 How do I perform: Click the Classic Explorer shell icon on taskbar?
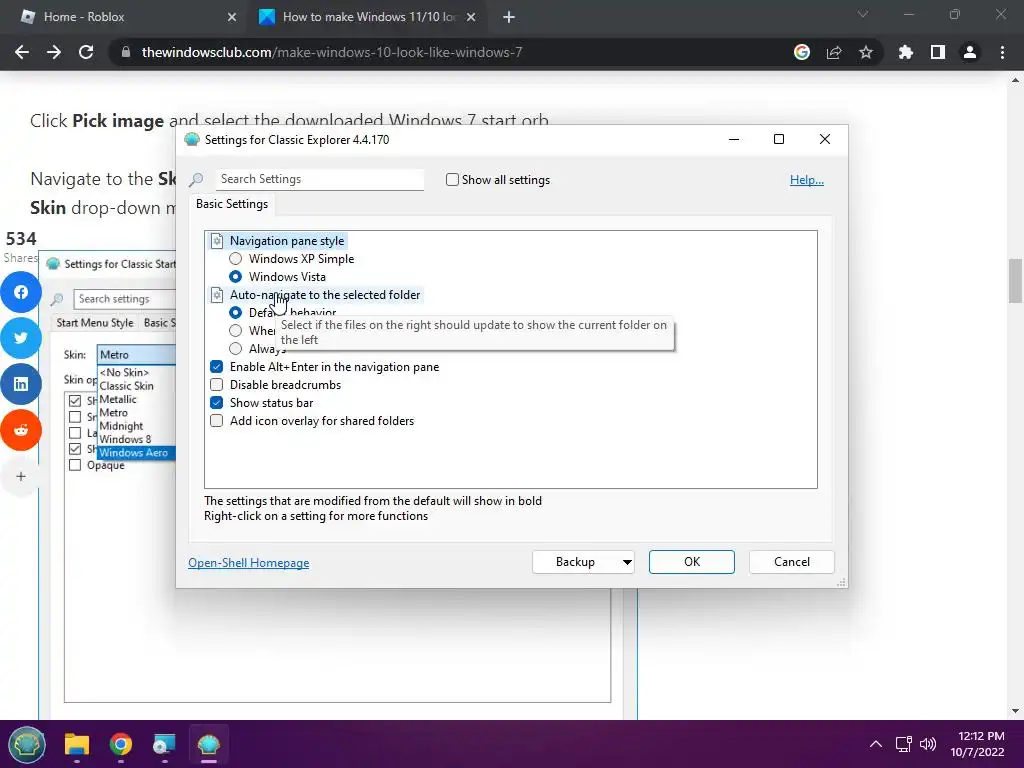tap(208, 744)
